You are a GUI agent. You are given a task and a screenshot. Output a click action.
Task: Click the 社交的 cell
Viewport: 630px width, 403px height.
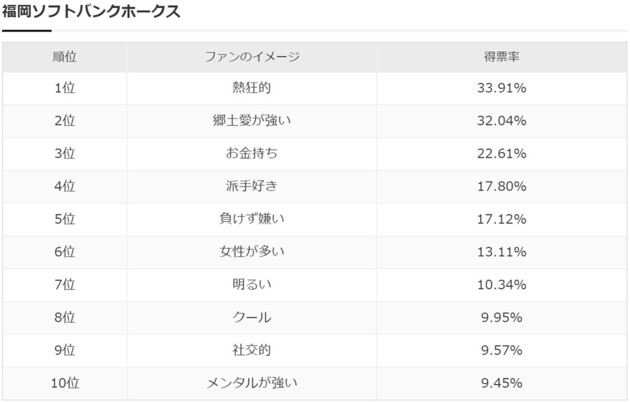point(252,350)
